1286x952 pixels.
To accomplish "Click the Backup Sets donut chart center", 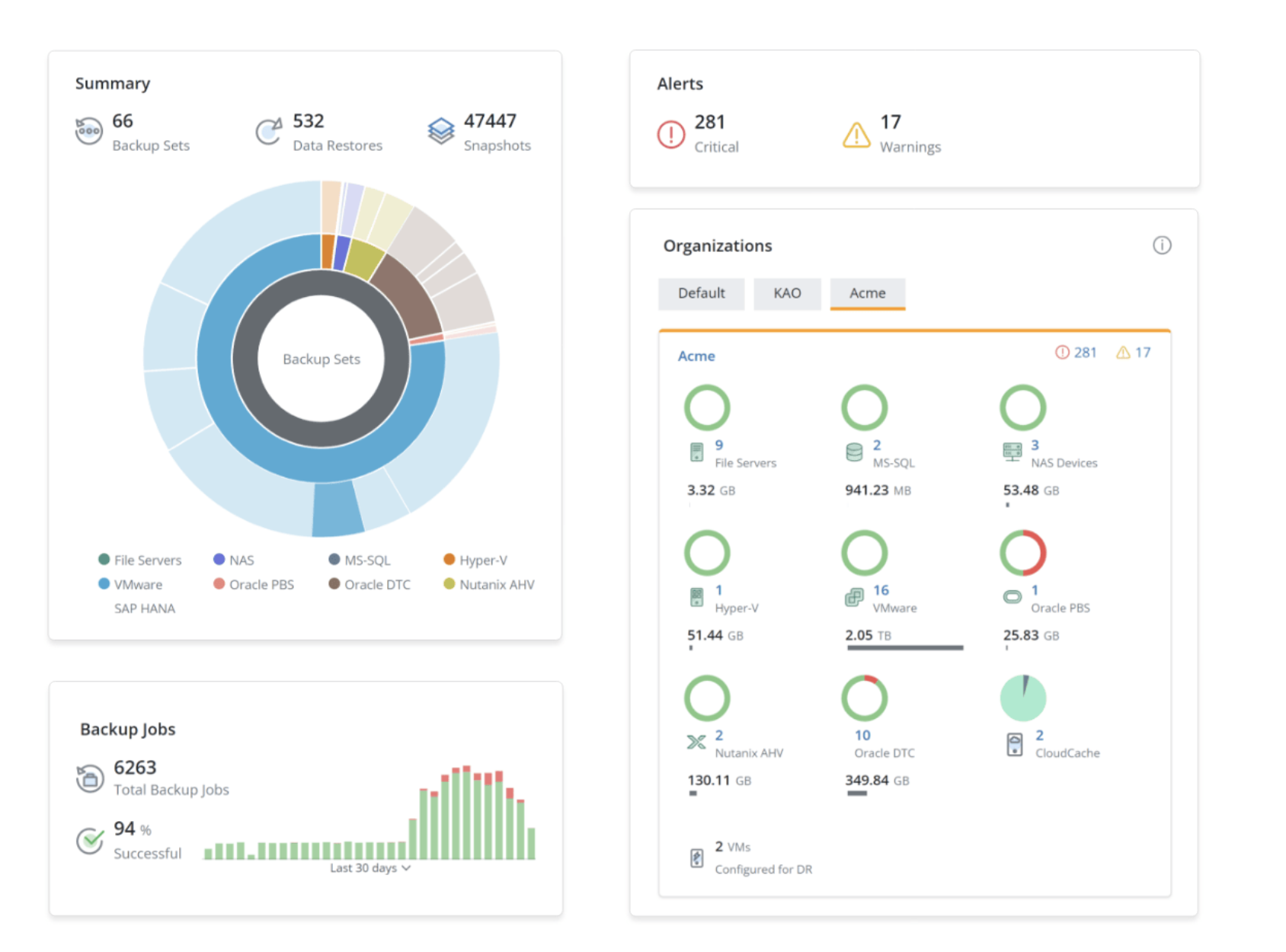I will click(321, 359).
